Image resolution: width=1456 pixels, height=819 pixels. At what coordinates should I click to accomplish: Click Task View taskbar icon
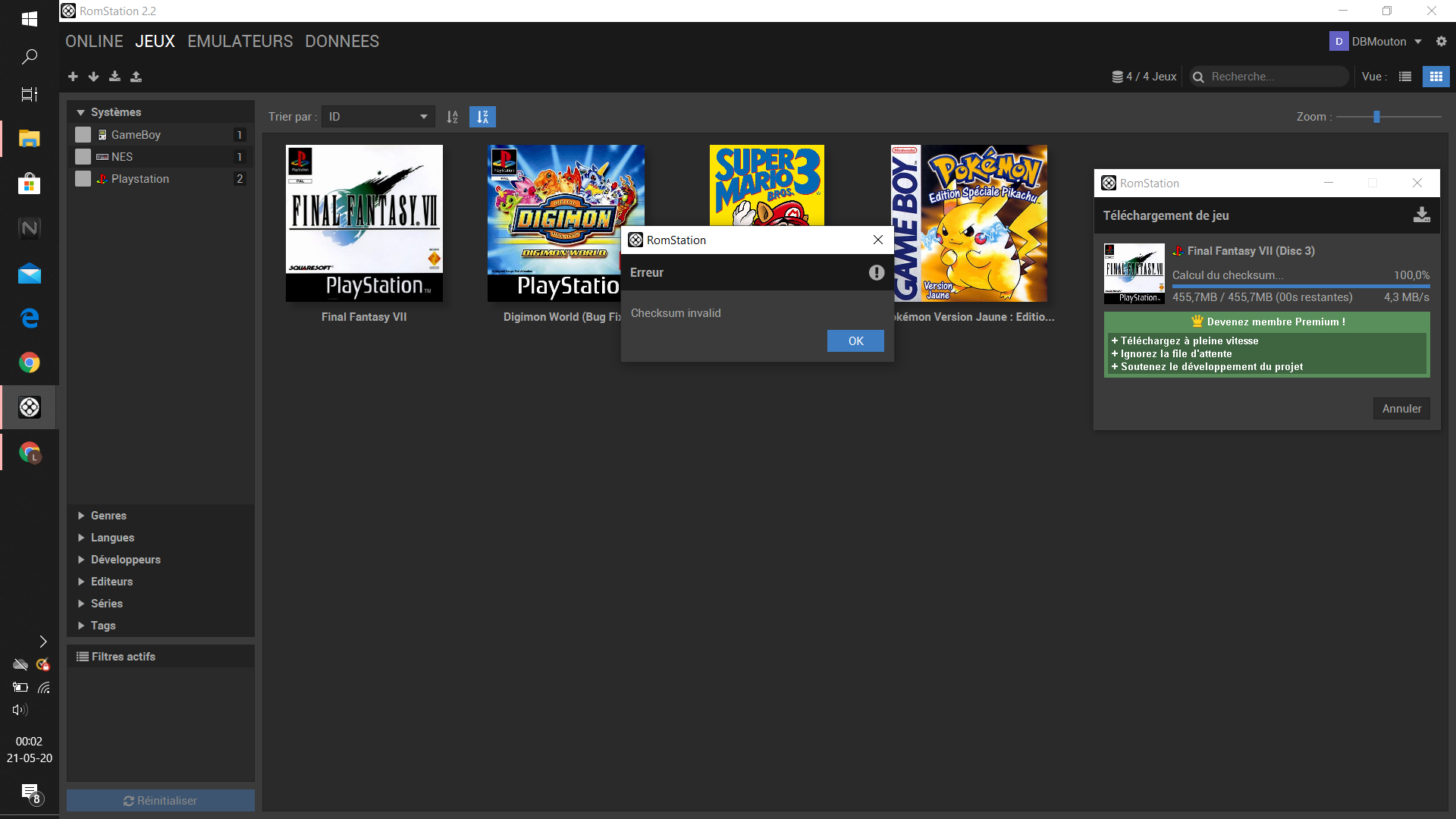[x=30, y=95]
